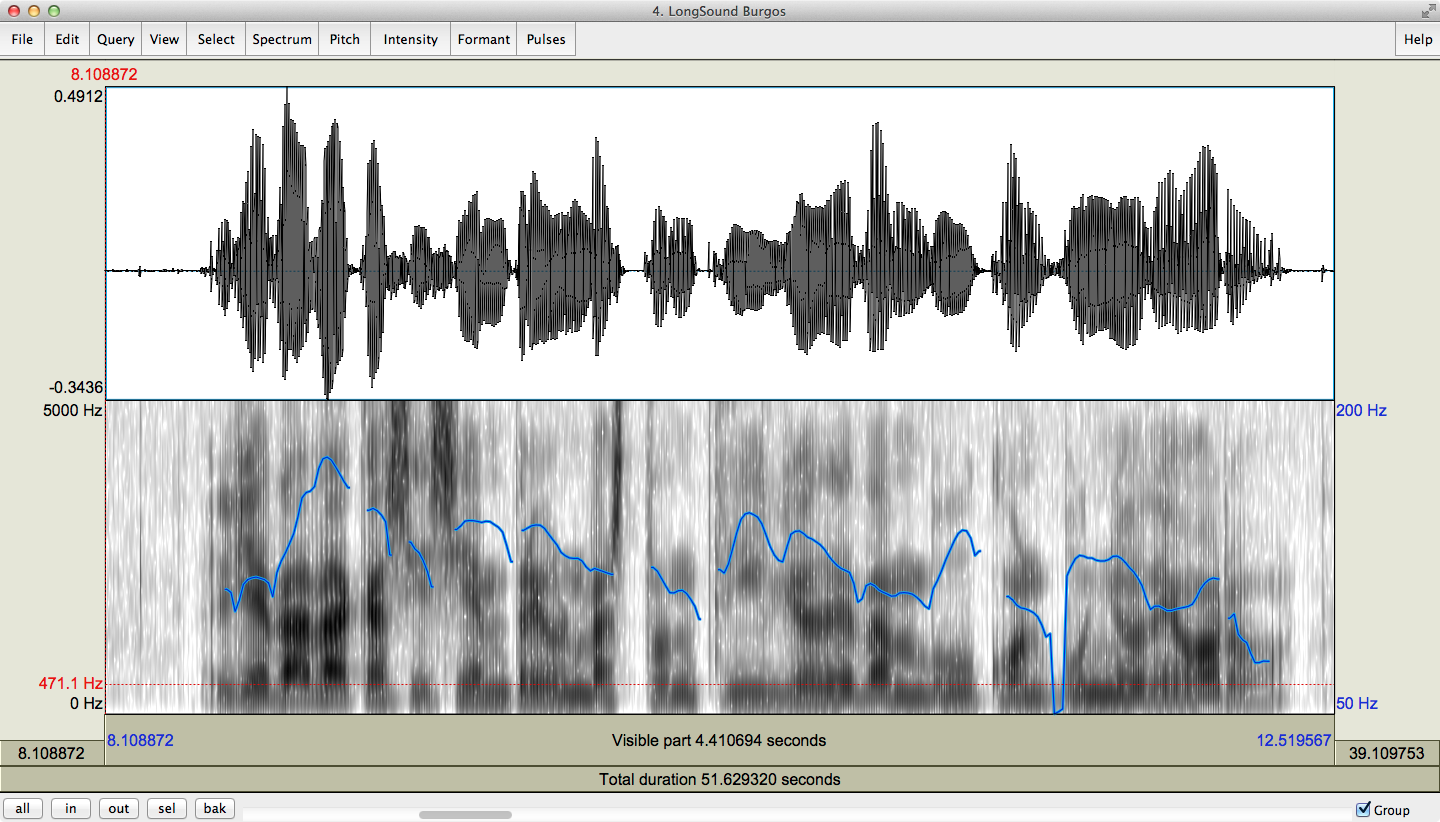1440x822 pixels.
Task: Click the 'out' zoom button
Action: [x=118, y=809]
